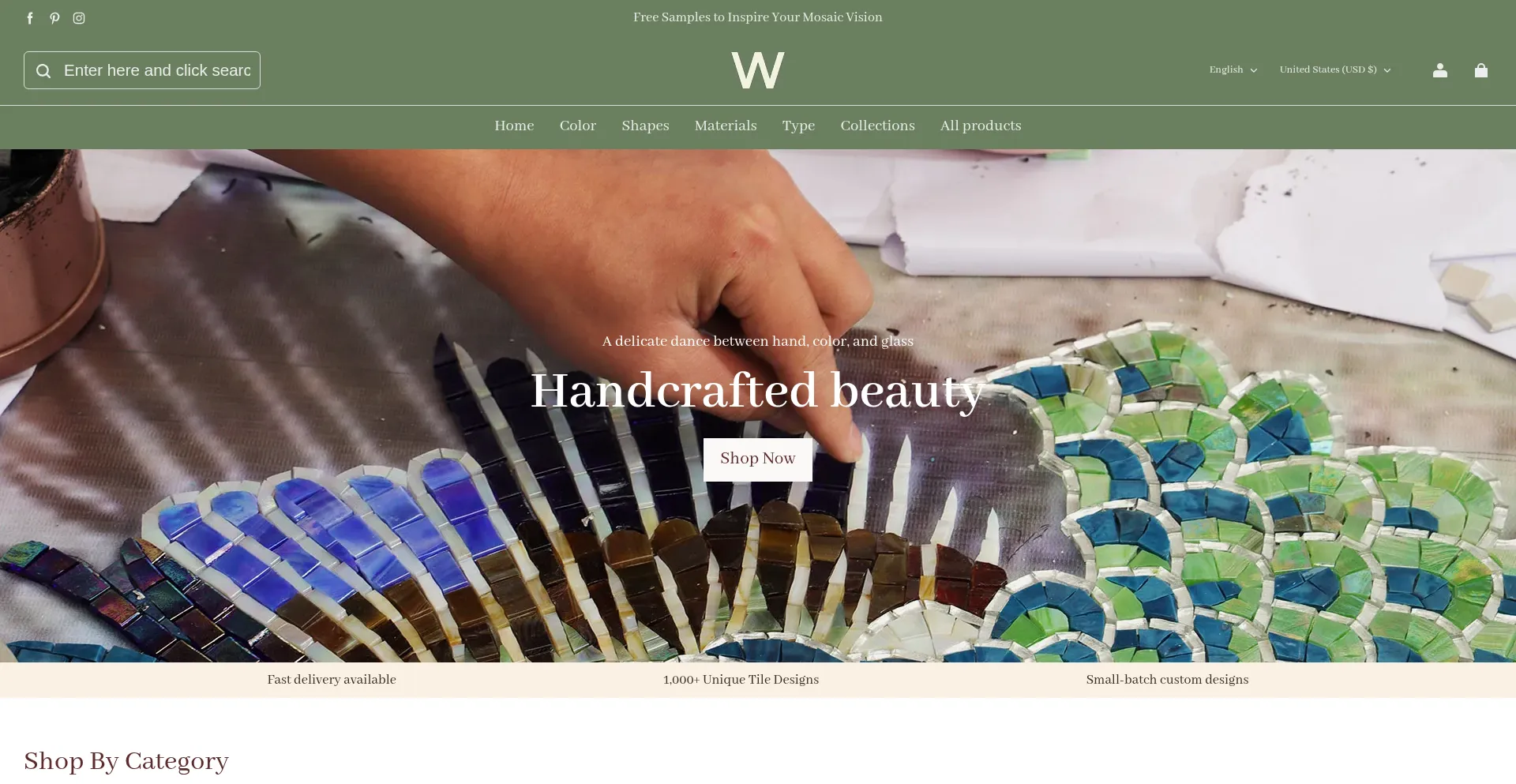Image resolution: width=1516 pixels, height=784 pixels.
Task: Open the Materials menu item
Action: point(726,126)
